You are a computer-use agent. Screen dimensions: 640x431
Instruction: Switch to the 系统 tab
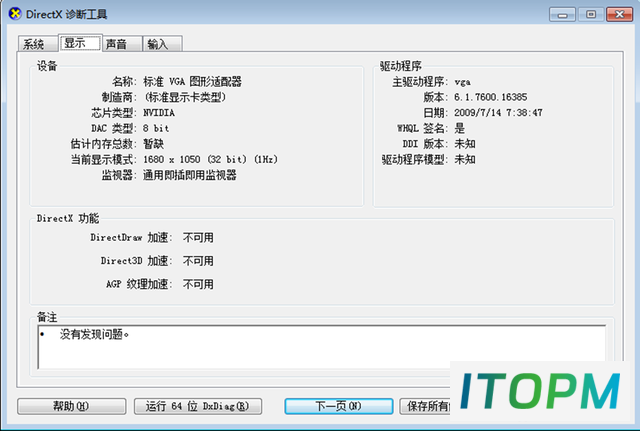tap(38, 44)
